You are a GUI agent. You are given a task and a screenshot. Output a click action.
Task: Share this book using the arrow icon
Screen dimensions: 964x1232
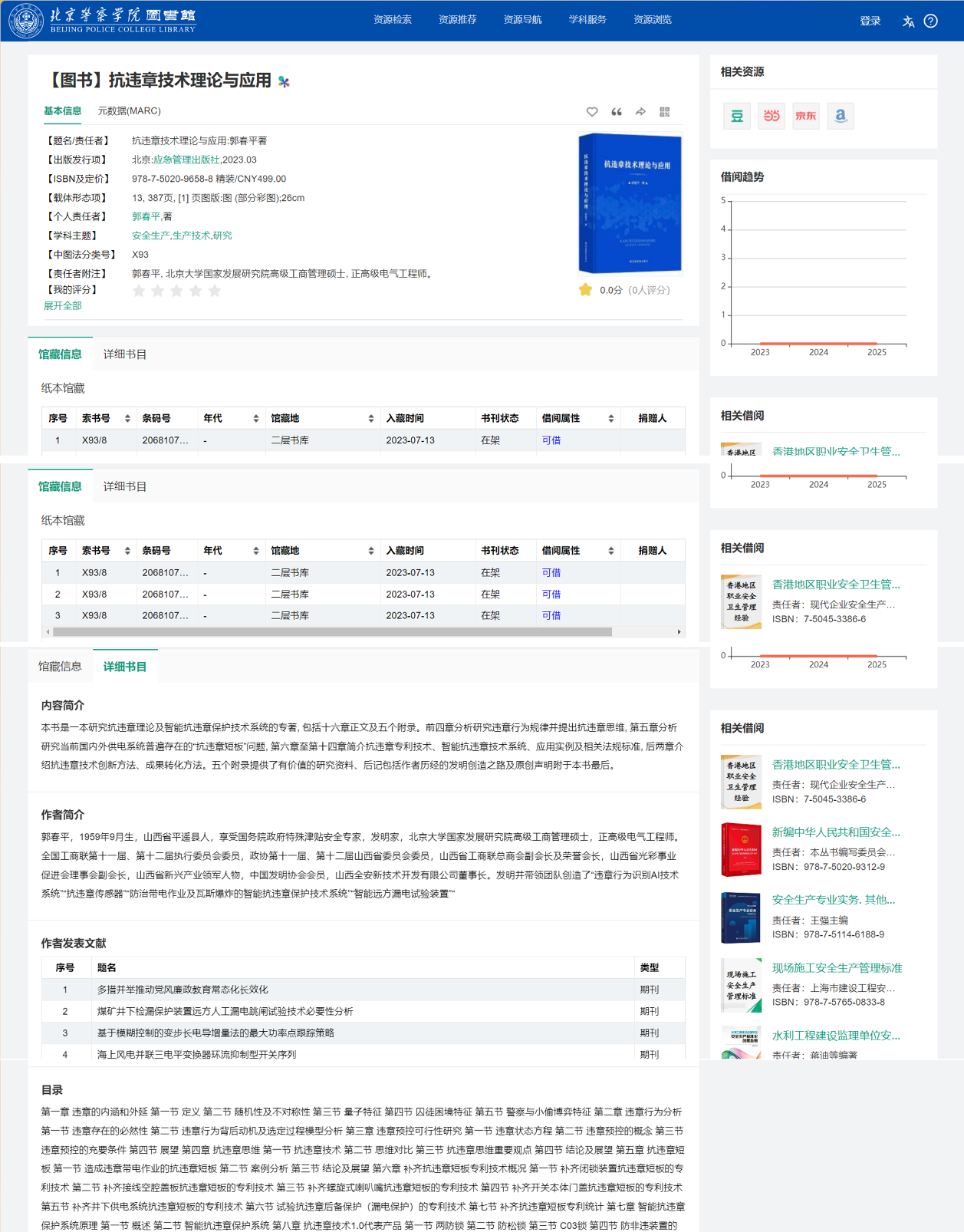click(x=640, y=112)
